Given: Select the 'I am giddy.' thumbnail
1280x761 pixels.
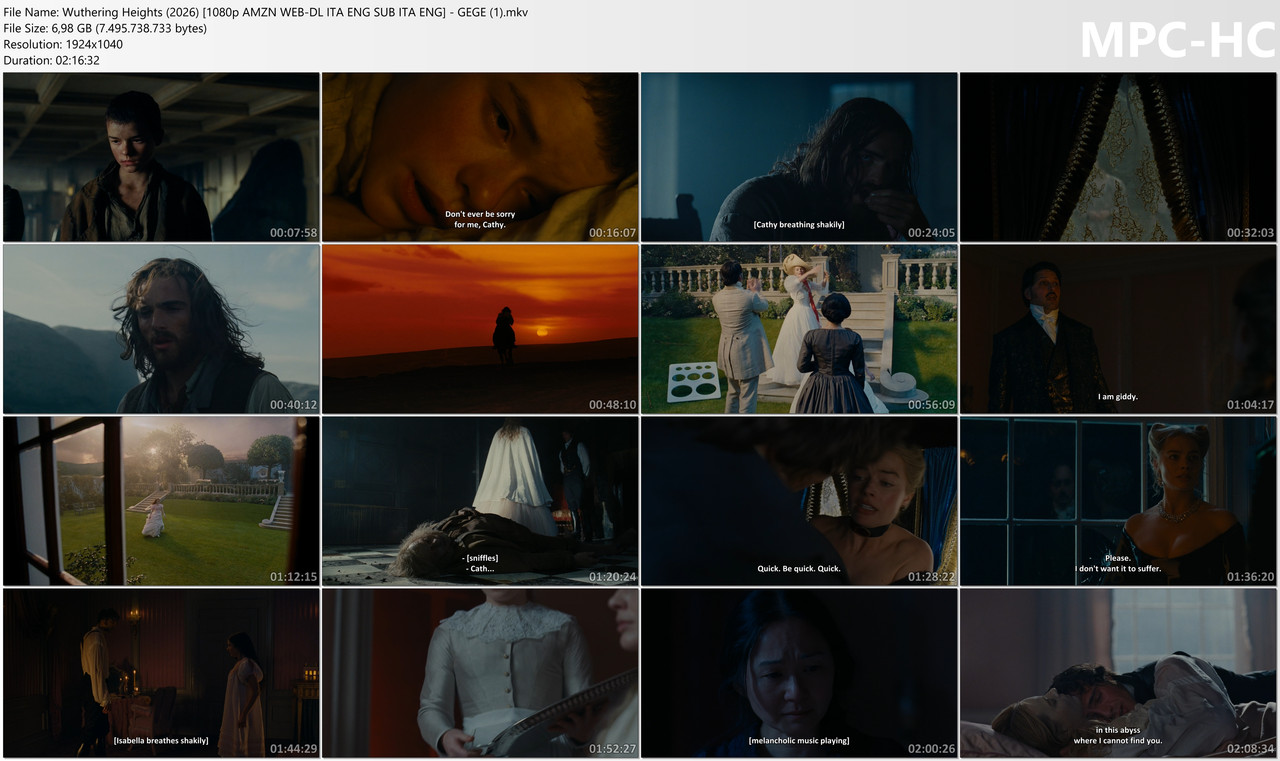Looking at the screenshot, I should (1118, 329).
